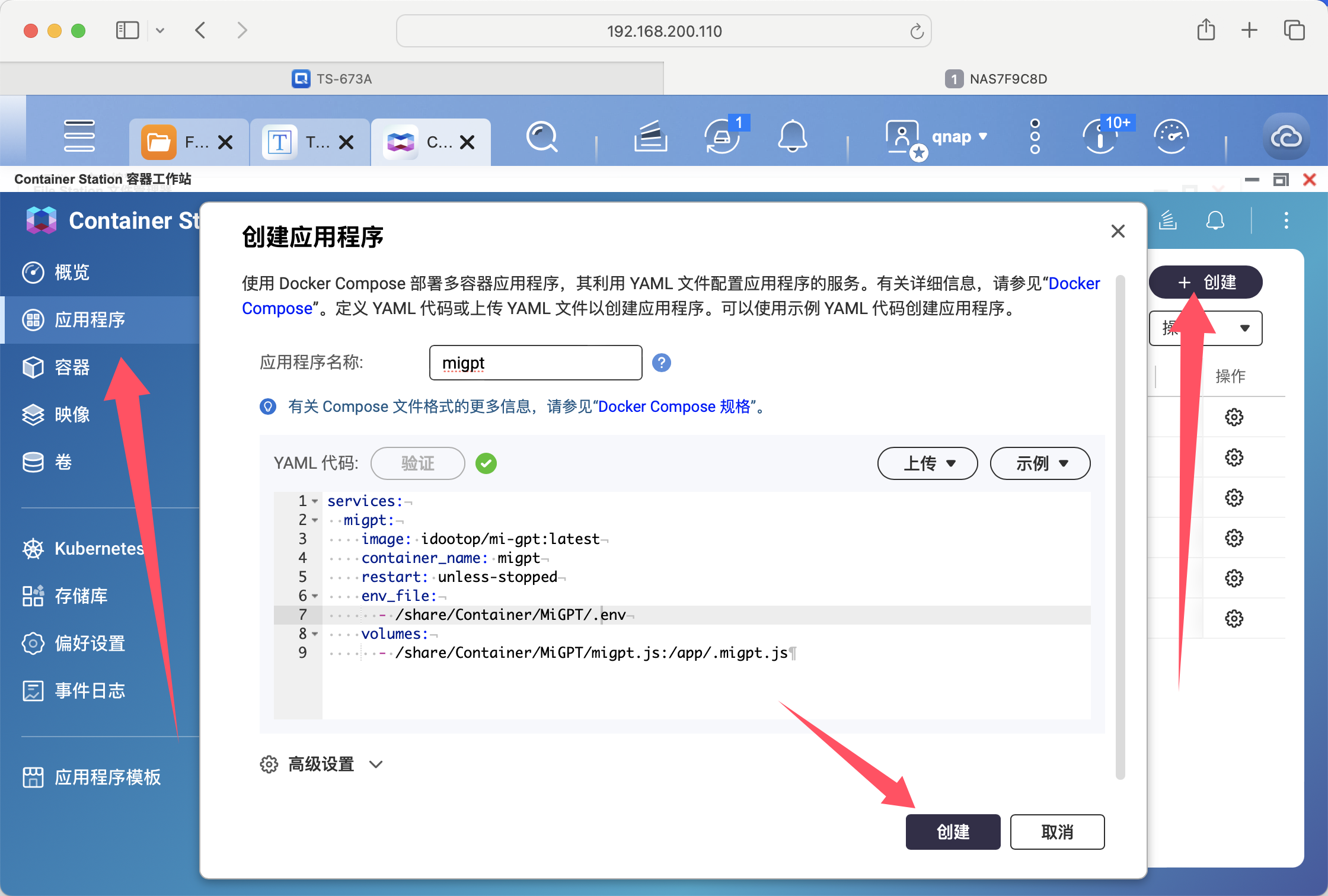This screenshot has width=1328, height=896.
Task: Click the application name input field
Action: coord(536,363)
